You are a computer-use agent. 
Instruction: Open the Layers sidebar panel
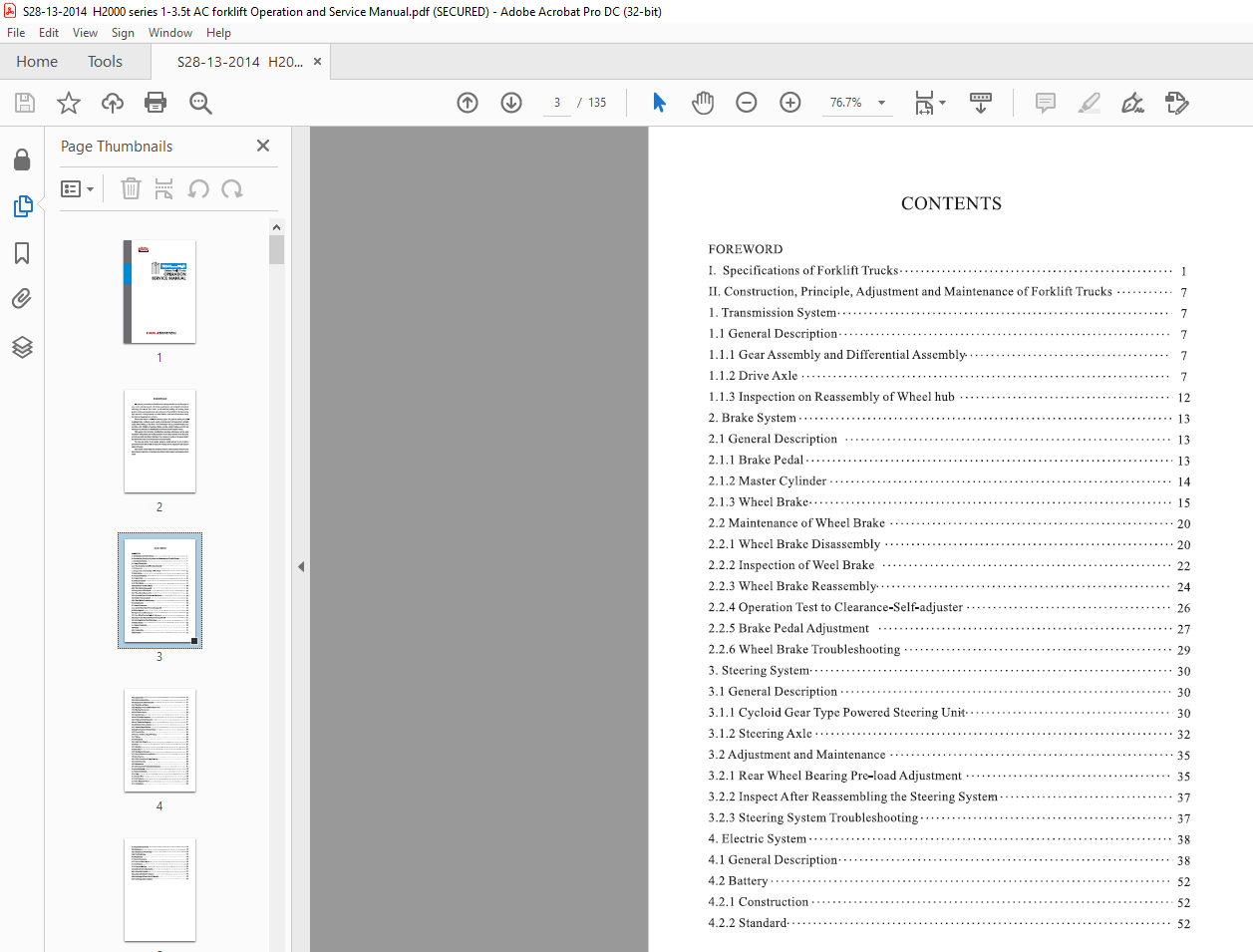pos(22,346)
